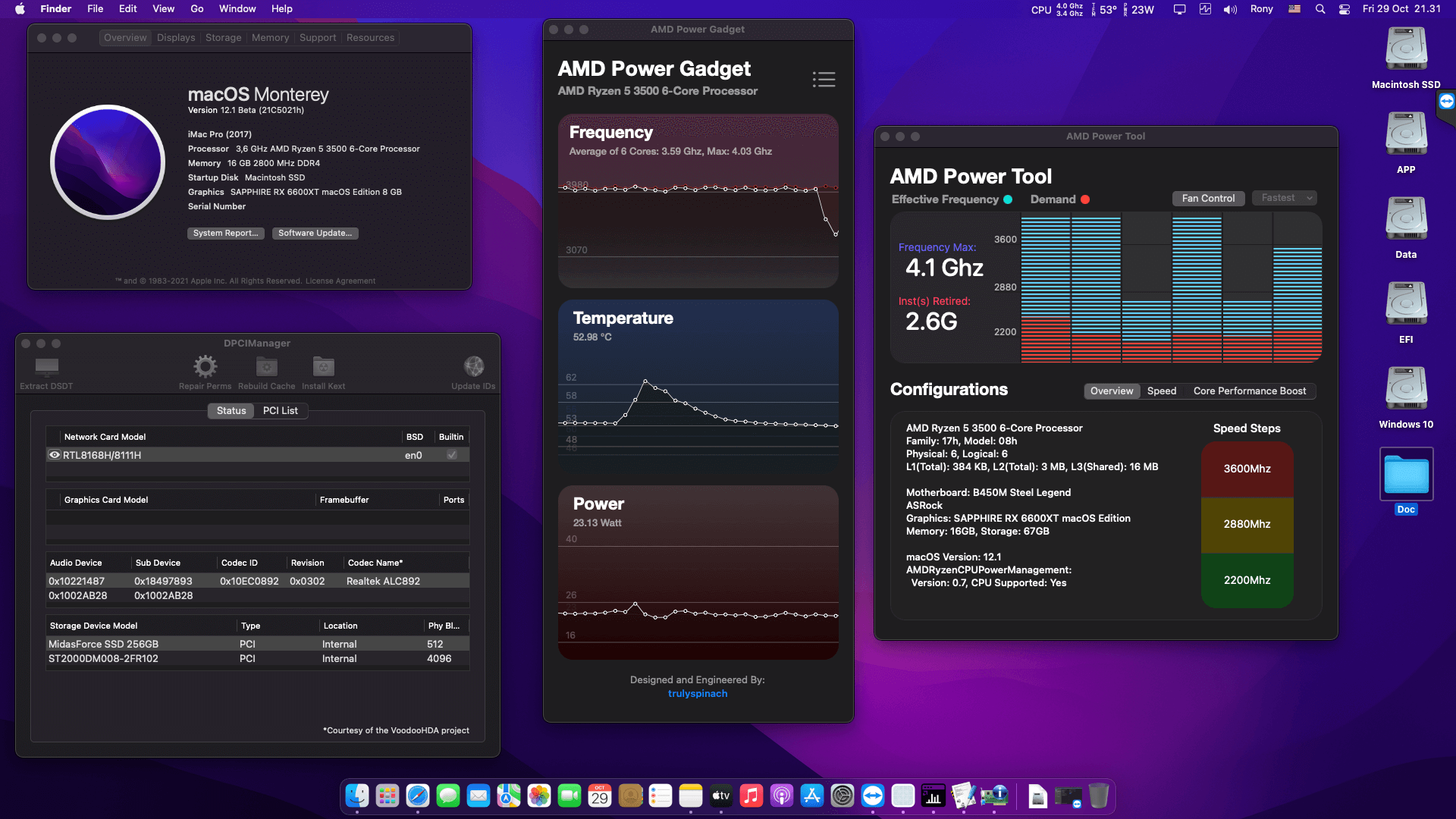This screenshot has width=1456, height=819.
Task: Launch FaceTime from the Dock
Action: point(570,795)
